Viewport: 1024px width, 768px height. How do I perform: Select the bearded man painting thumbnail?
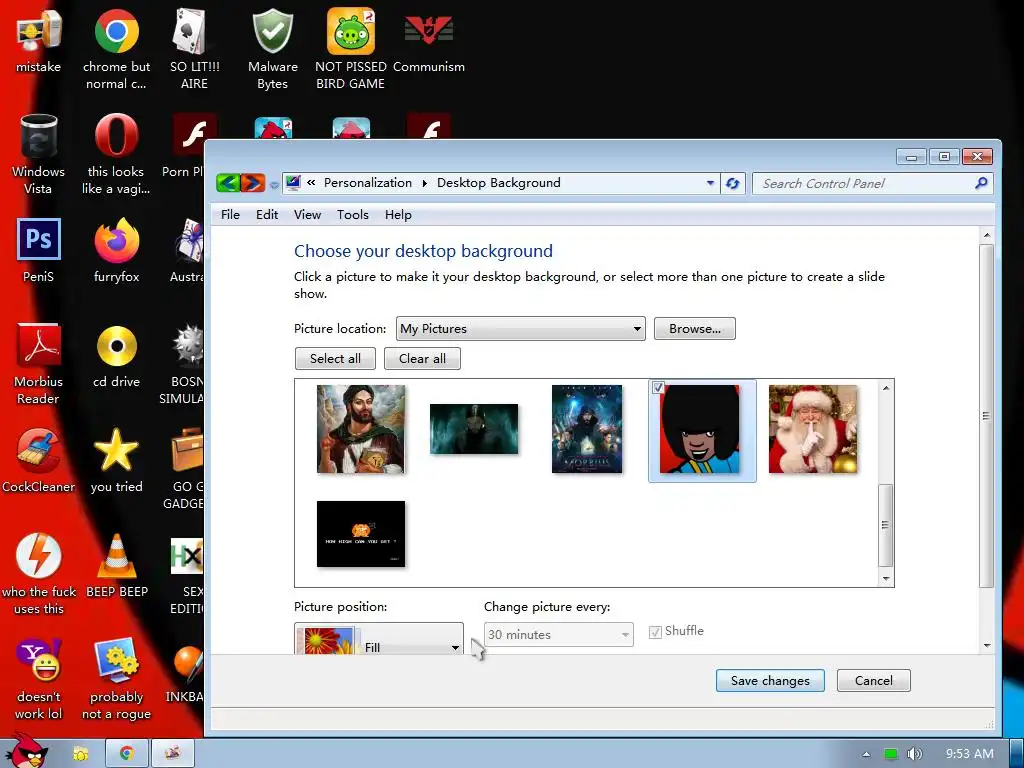point(360,429)
